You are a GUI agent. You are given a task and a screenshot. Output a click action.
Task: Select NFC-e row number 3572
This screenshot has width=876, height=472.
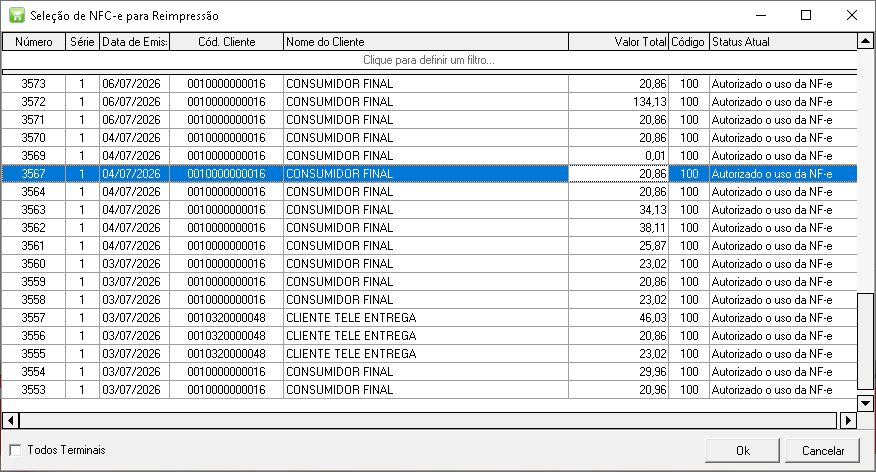point(429,102)
